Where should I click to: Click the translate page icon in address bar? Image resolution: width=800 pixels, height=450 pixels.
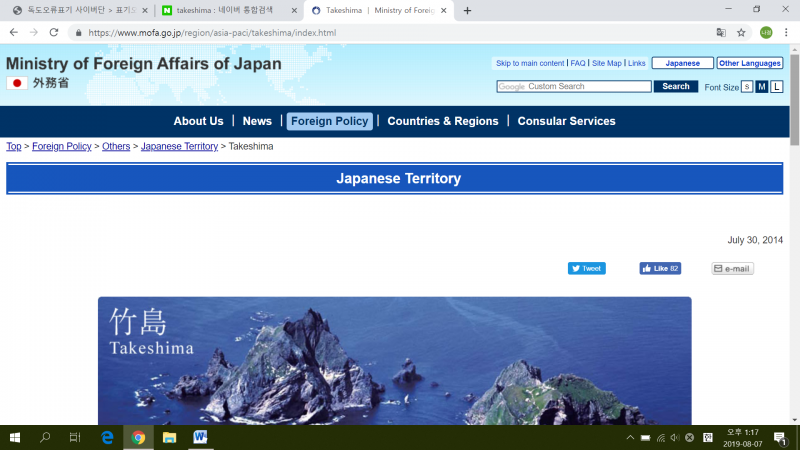[x=721, y=32]
